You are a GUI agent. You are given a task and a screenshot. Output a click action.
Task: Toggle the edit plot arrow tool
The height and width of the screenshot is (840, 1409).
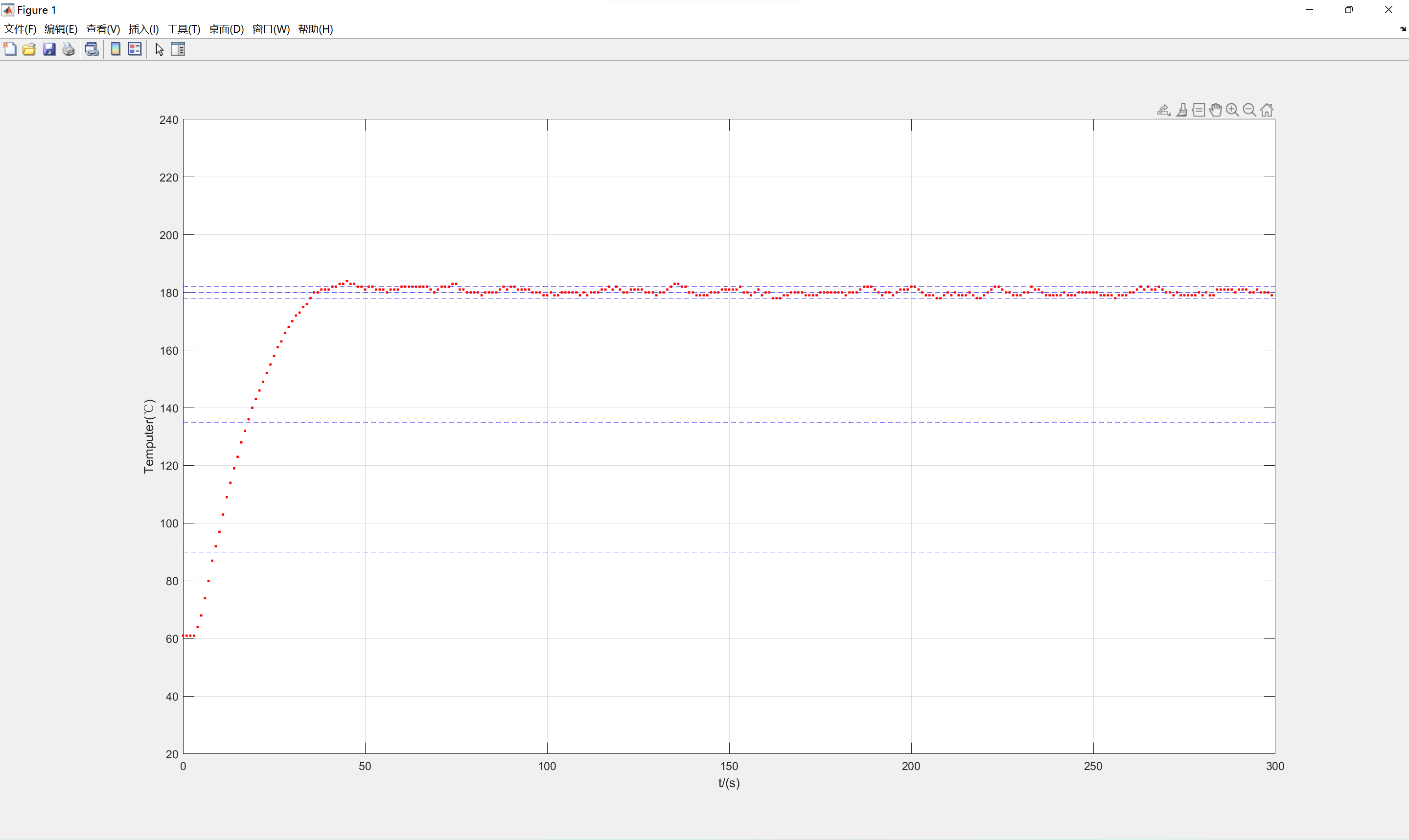point(160,49)
